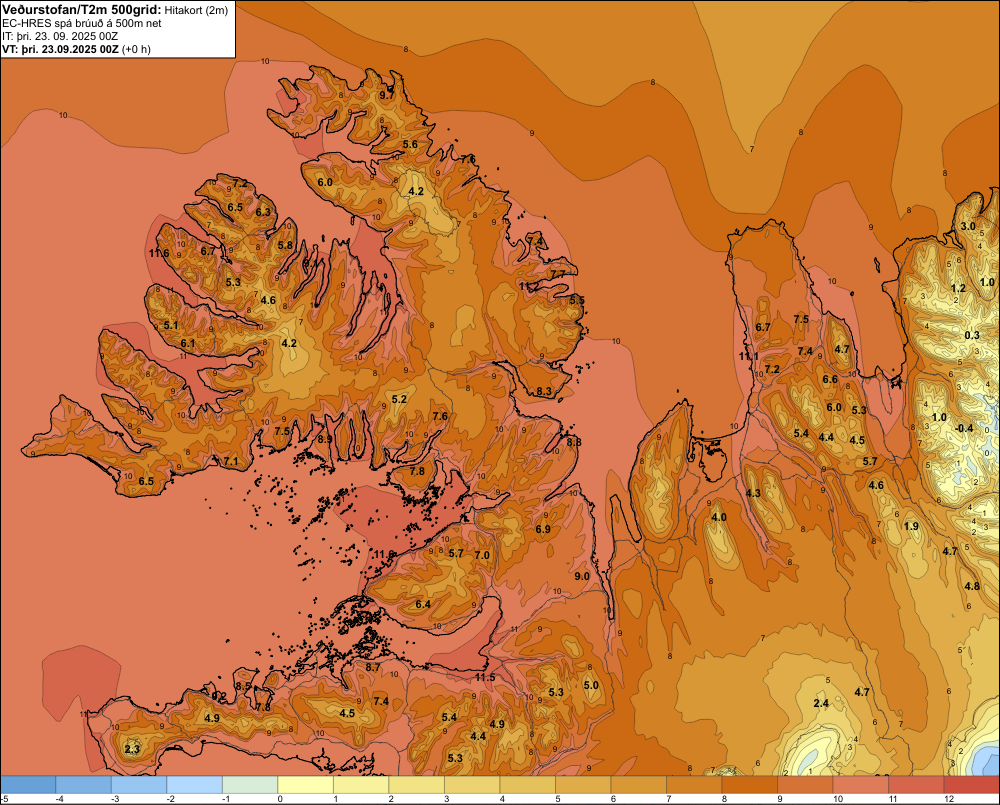
Task: Select legend color between 4 and 5
Action: [x=527, y=785]
